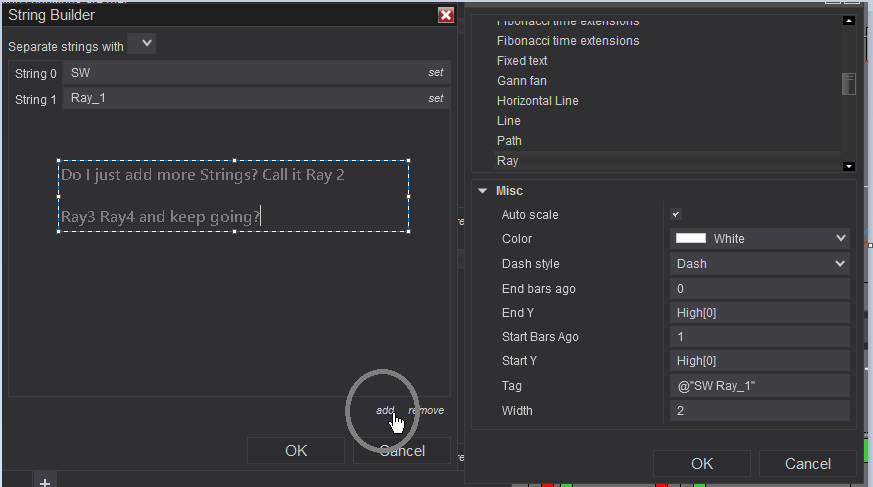
Task: Cancel the Ray properties dialog
Action: (807, 464)
